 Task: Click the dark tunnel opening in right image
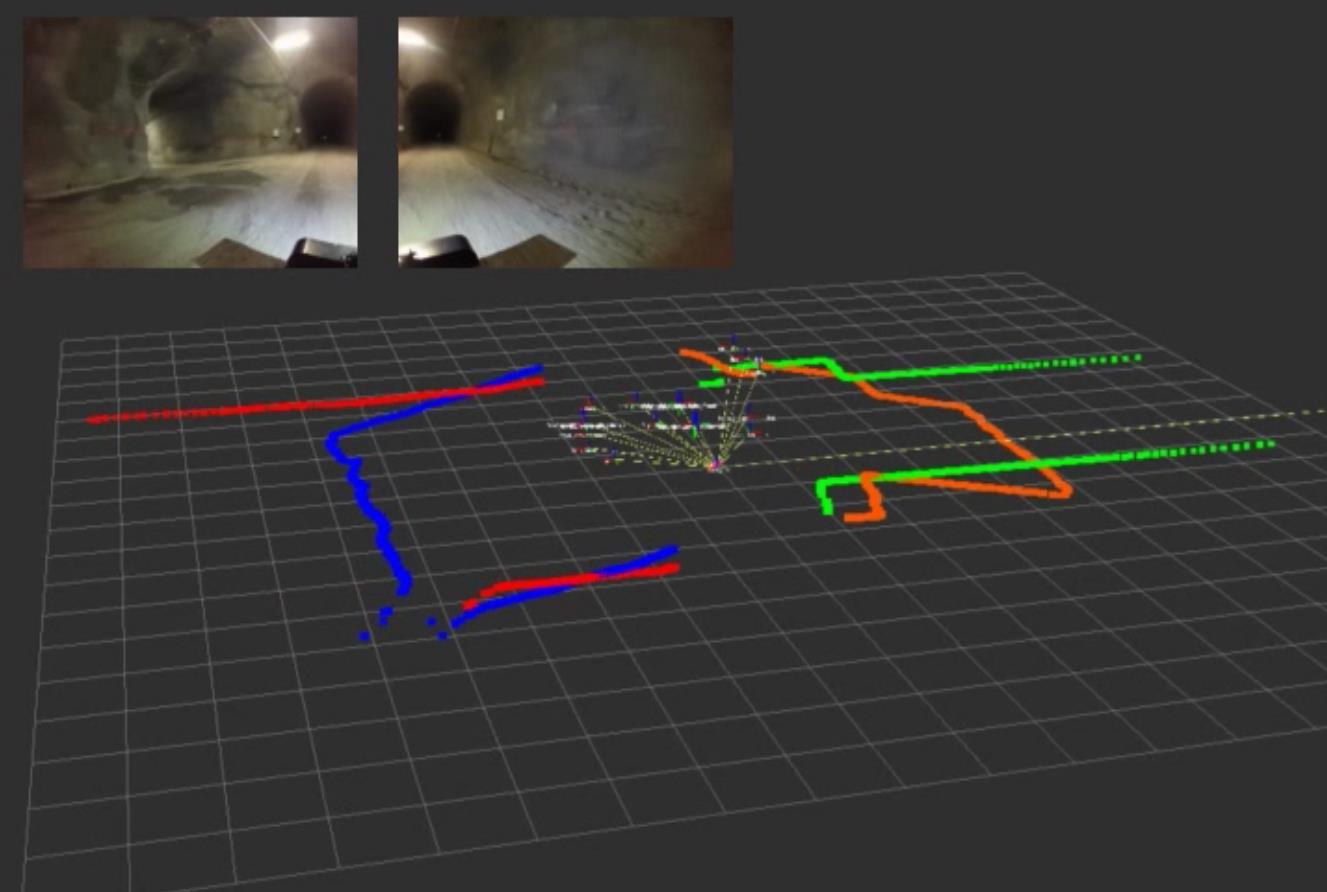click(434, 112)
